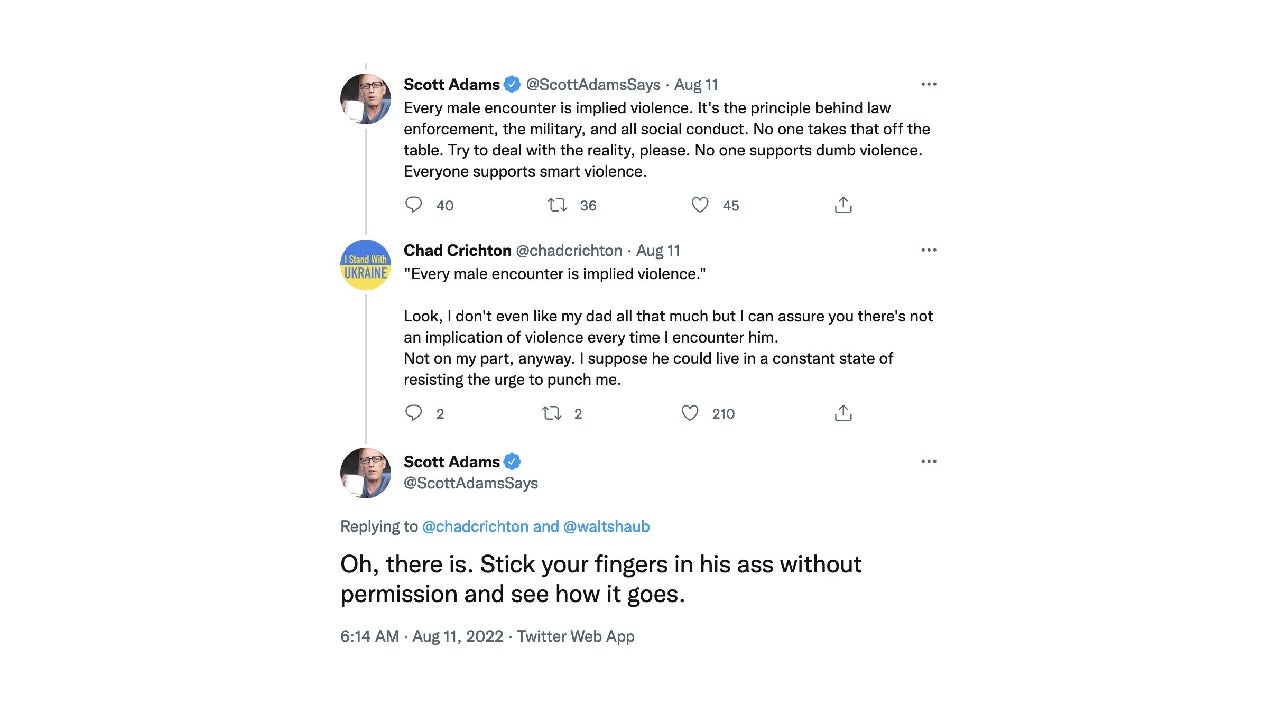
Task: Open Chad Crichton's profile name
Action: point(457,250)
